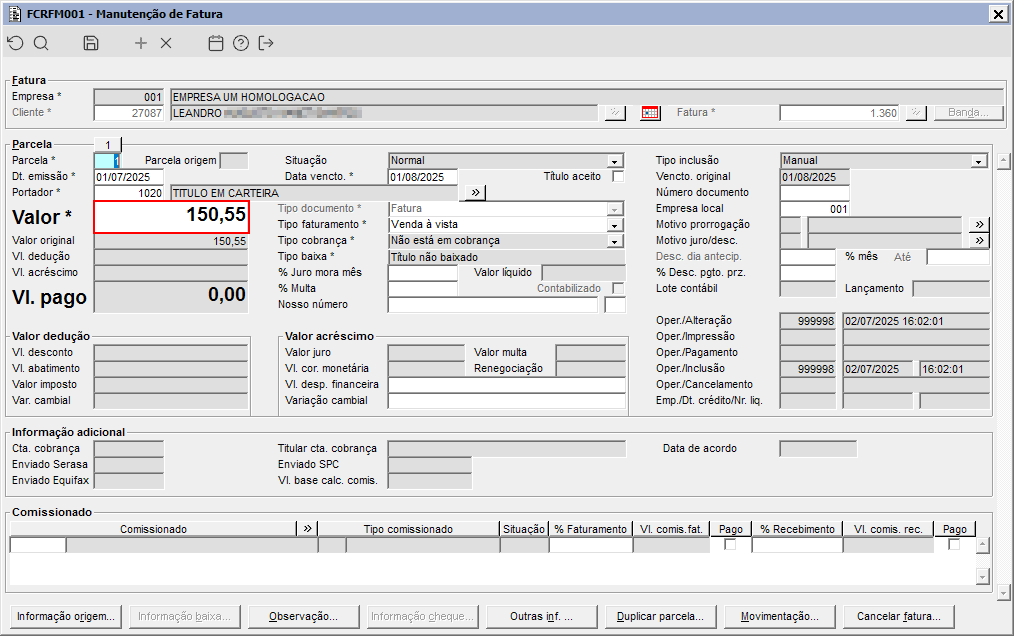1014x636 pixels.
Task: Select the Parcela 1 tab
Action: pos(108,144)
